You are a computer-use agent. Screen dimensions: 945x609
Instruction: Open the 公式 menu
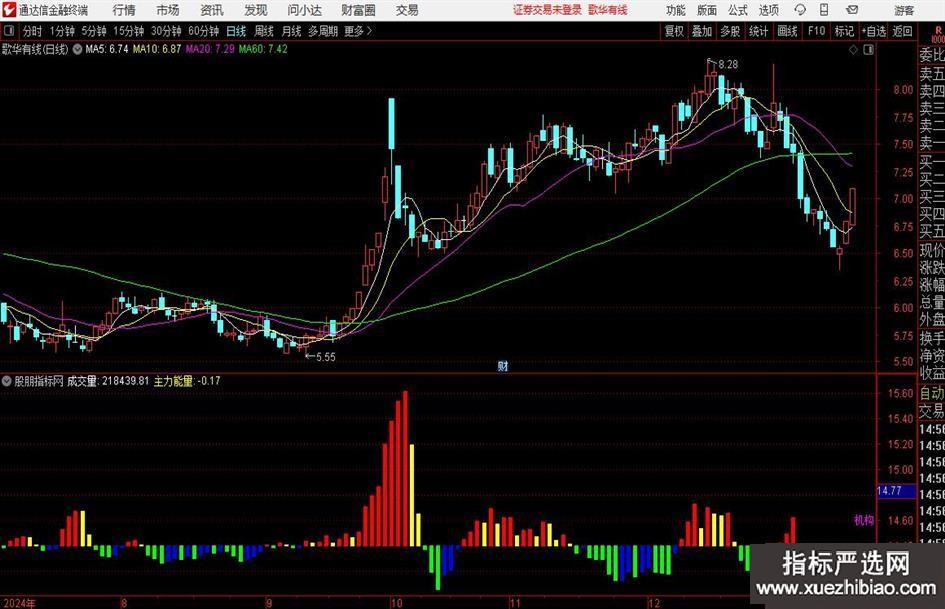(x=737, y=10)
